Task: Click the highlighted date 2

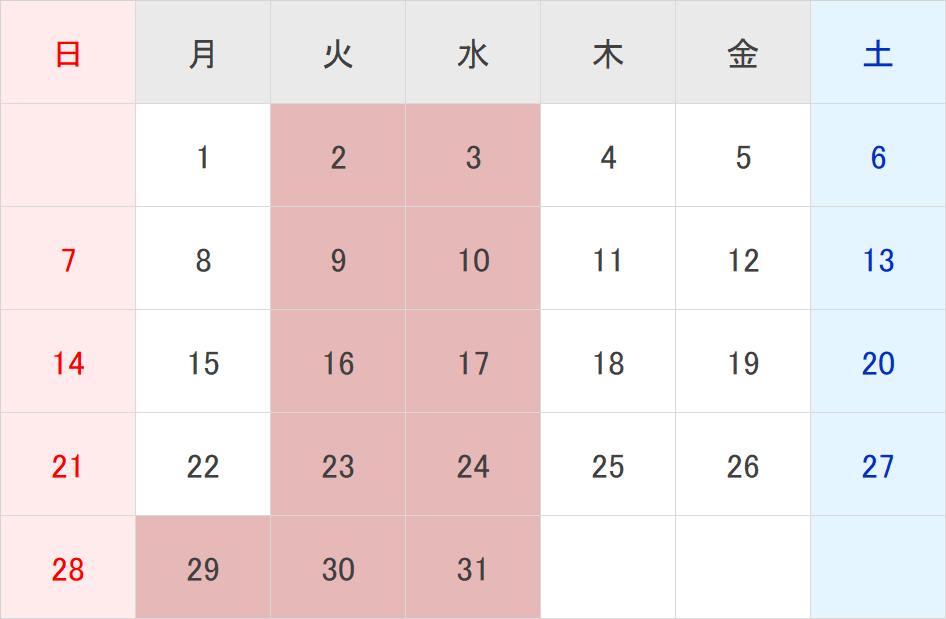Action: (x=338, y=157)
